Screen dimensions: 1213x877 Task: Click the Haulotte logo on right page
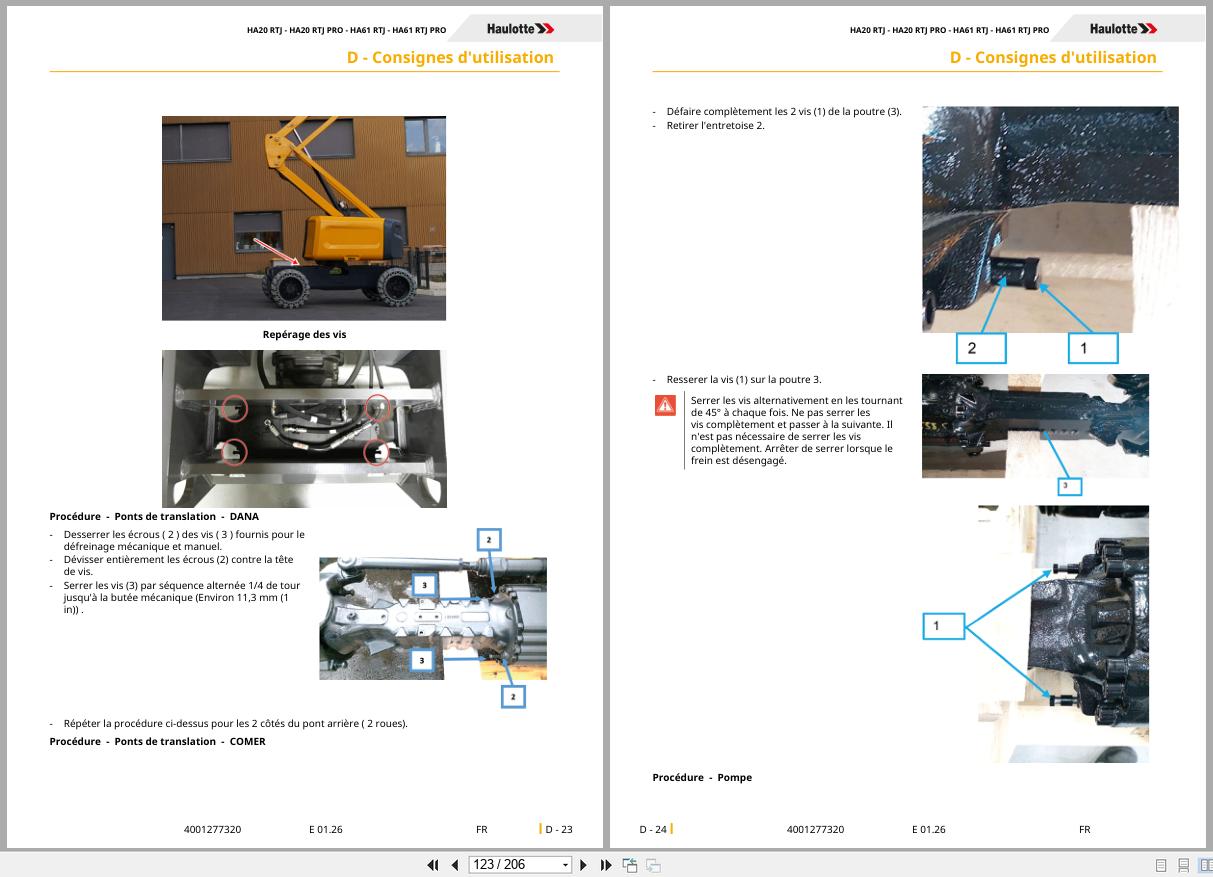pos(1124,29)
